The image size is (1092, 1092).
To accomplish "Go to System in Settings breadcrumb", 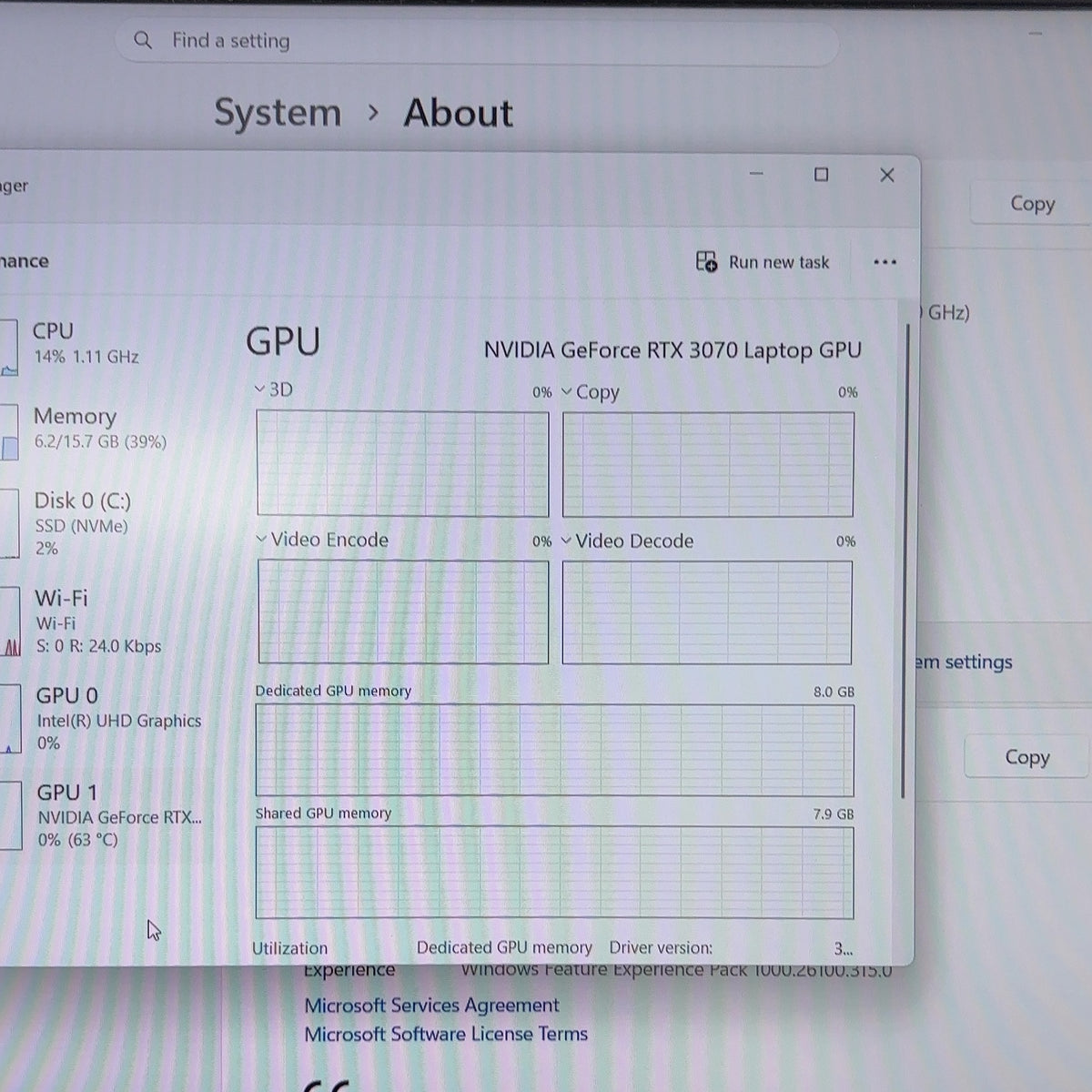I will (x=278, y=113).
